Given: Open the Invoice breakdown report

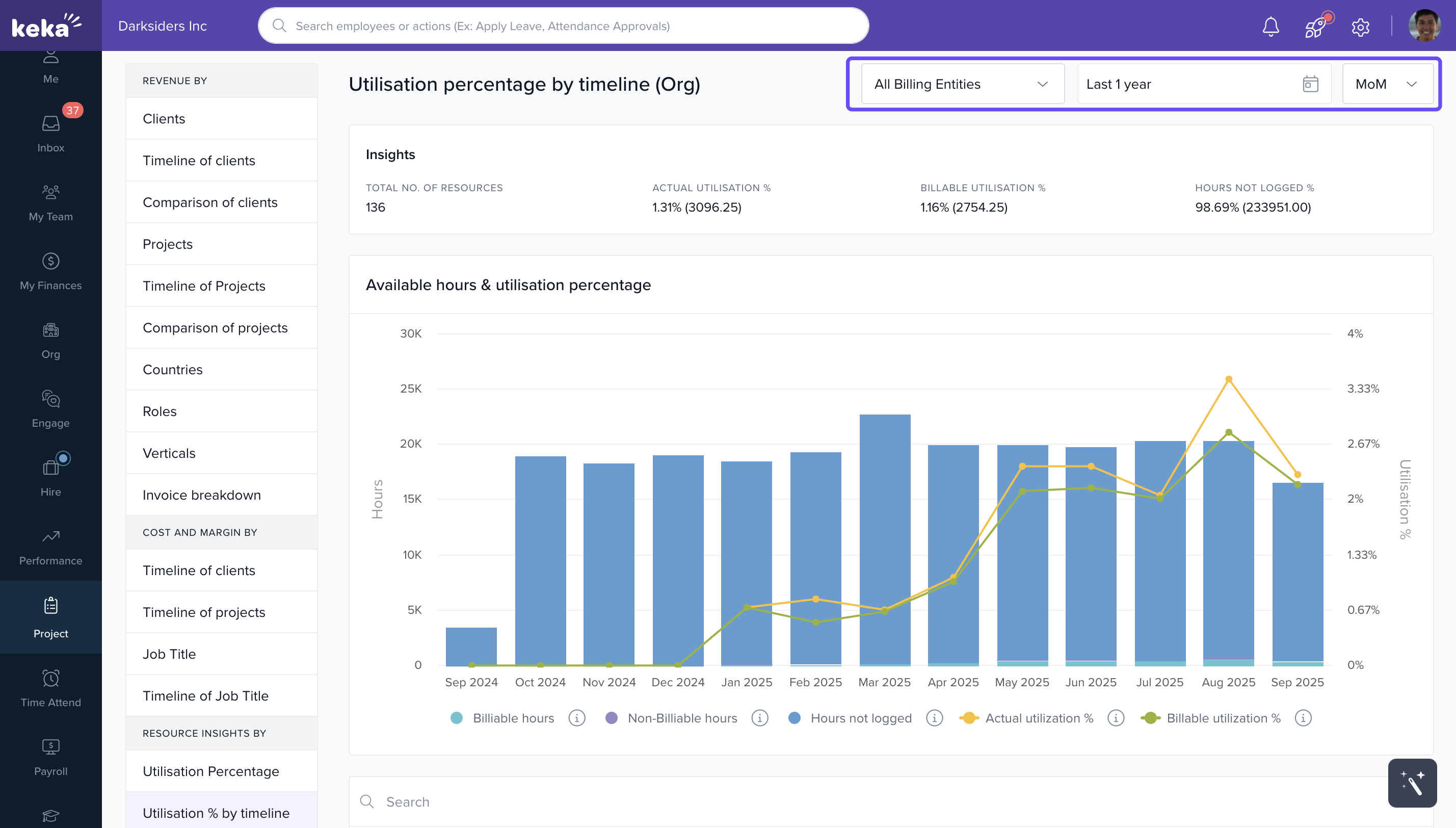Looking at the screenshot, I should click(202, 495).
